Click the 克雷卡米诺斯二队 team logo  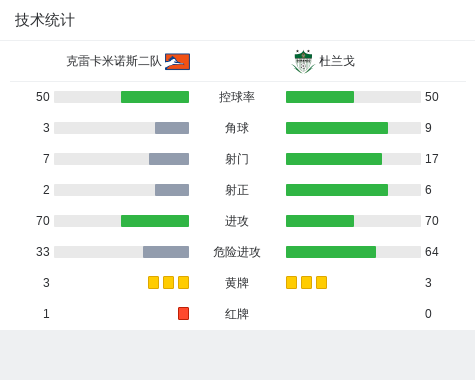[177, 62]
